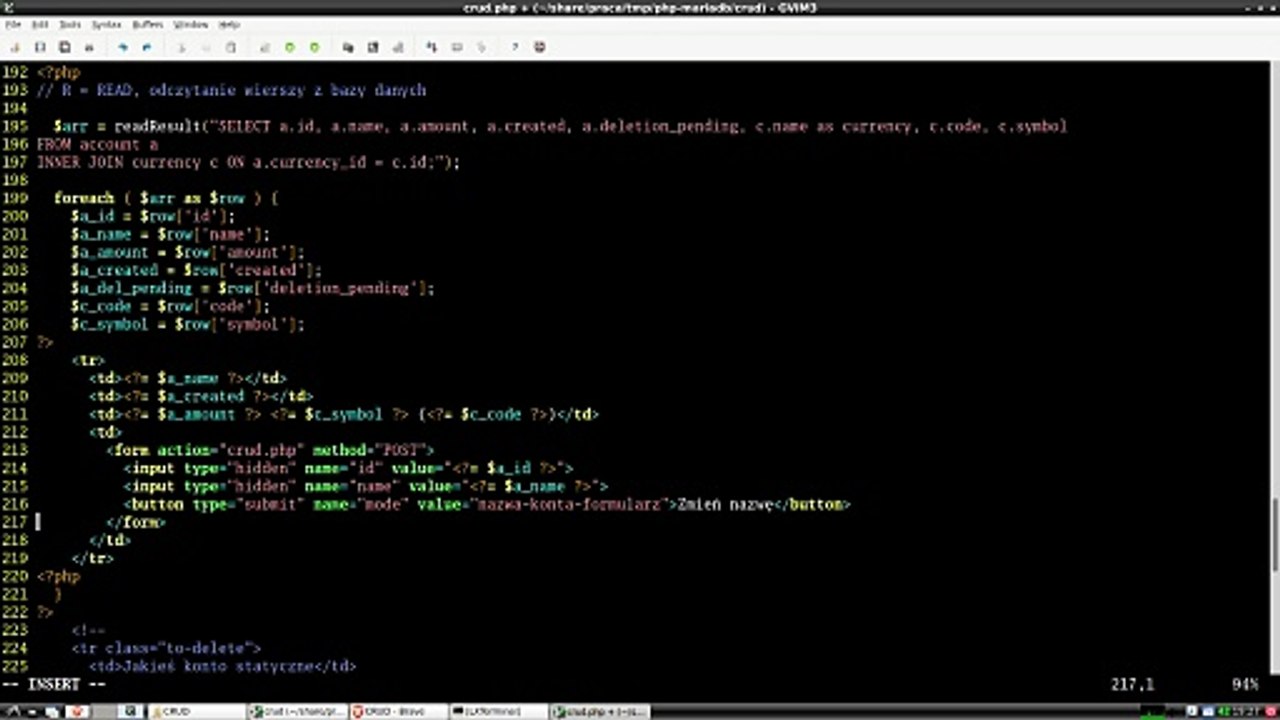Click 'Zmień nazwę' button text on line 216
1280x720 pixels.
725,504
